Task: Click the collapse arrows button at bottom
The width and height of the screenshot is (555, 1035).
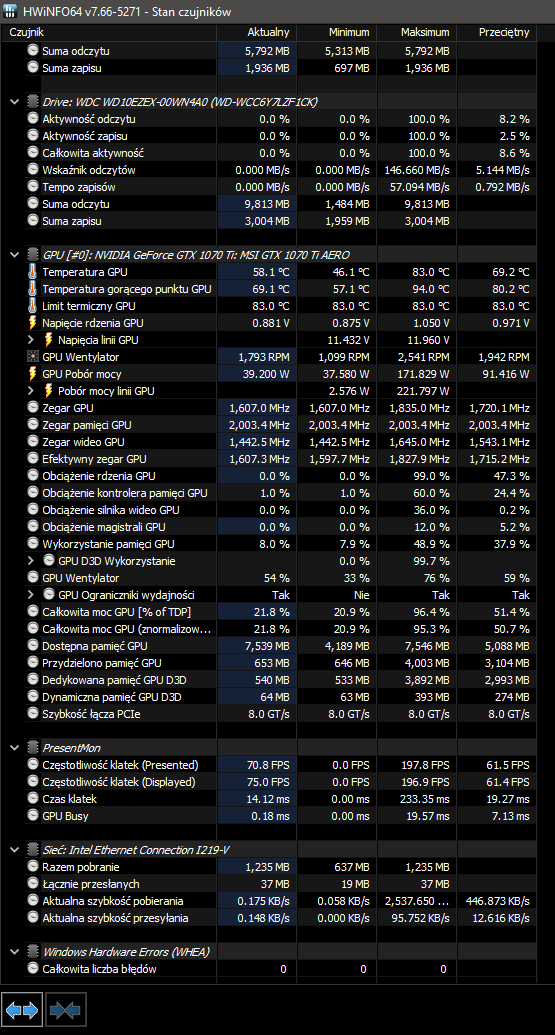Action: [65, 1011]
